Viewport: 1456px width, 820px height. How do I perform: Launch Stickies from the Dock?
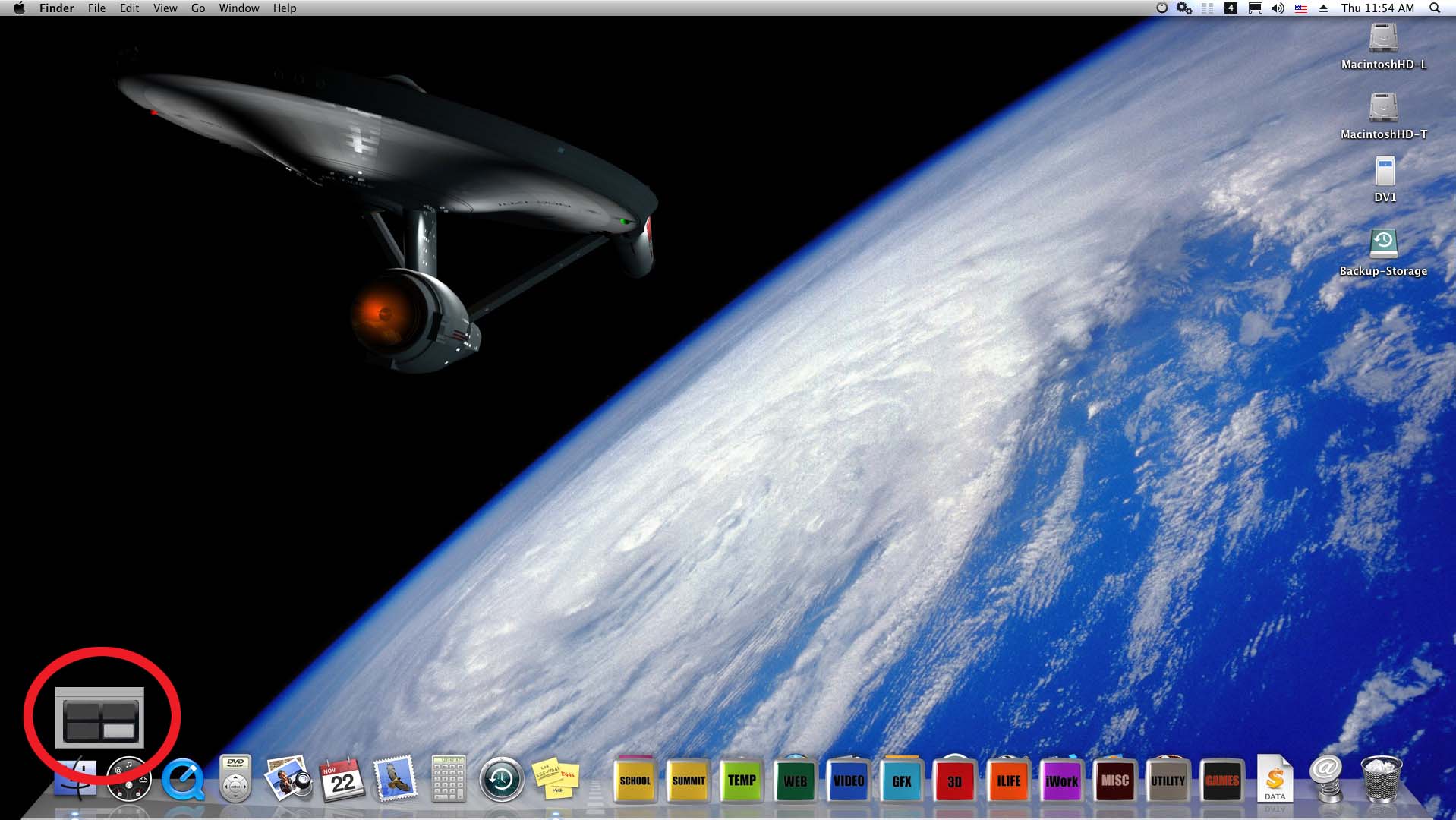click(x=555, y=778)
